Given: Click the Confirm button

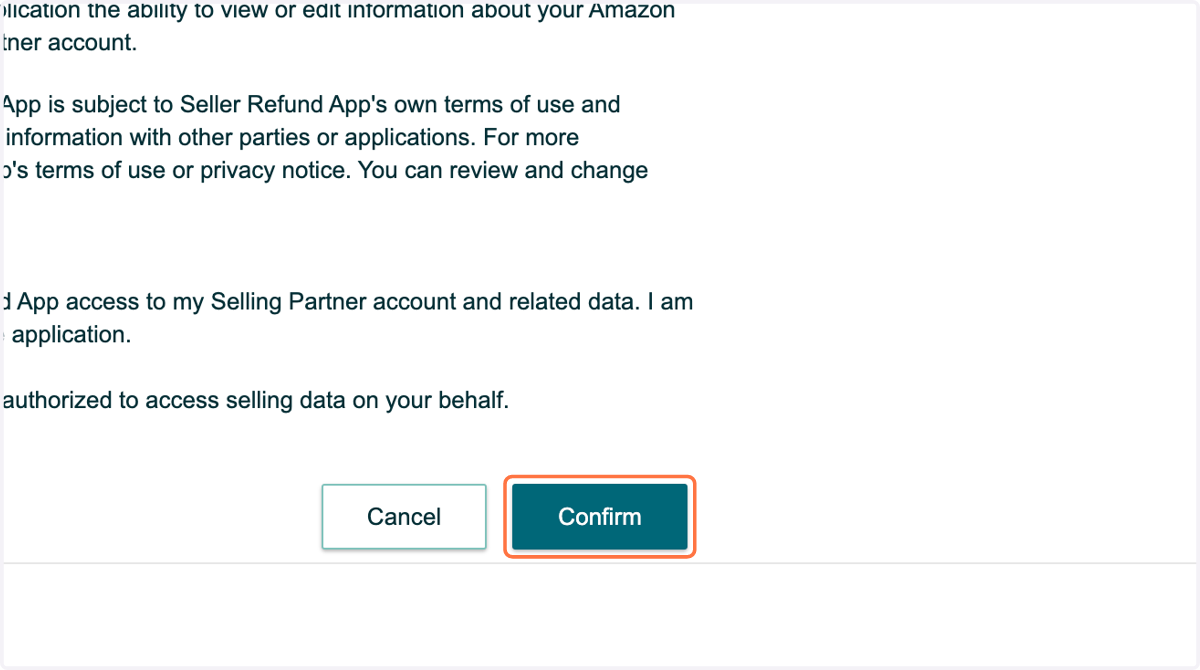Looking at the screenshot, I should pyautogui.click(x=600, y=517).
